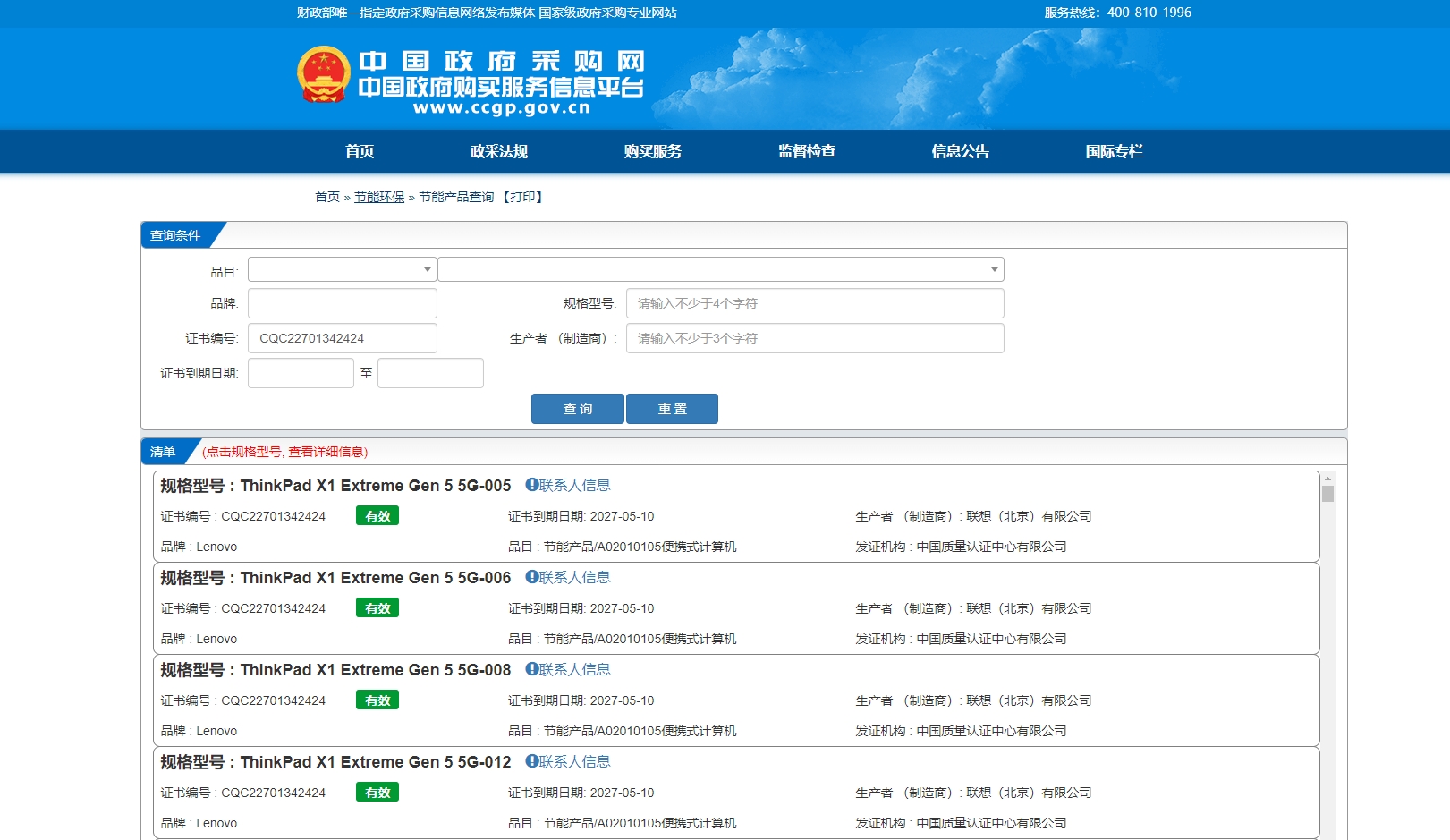Open 信息公告 navigation item

tap(961, 151)
